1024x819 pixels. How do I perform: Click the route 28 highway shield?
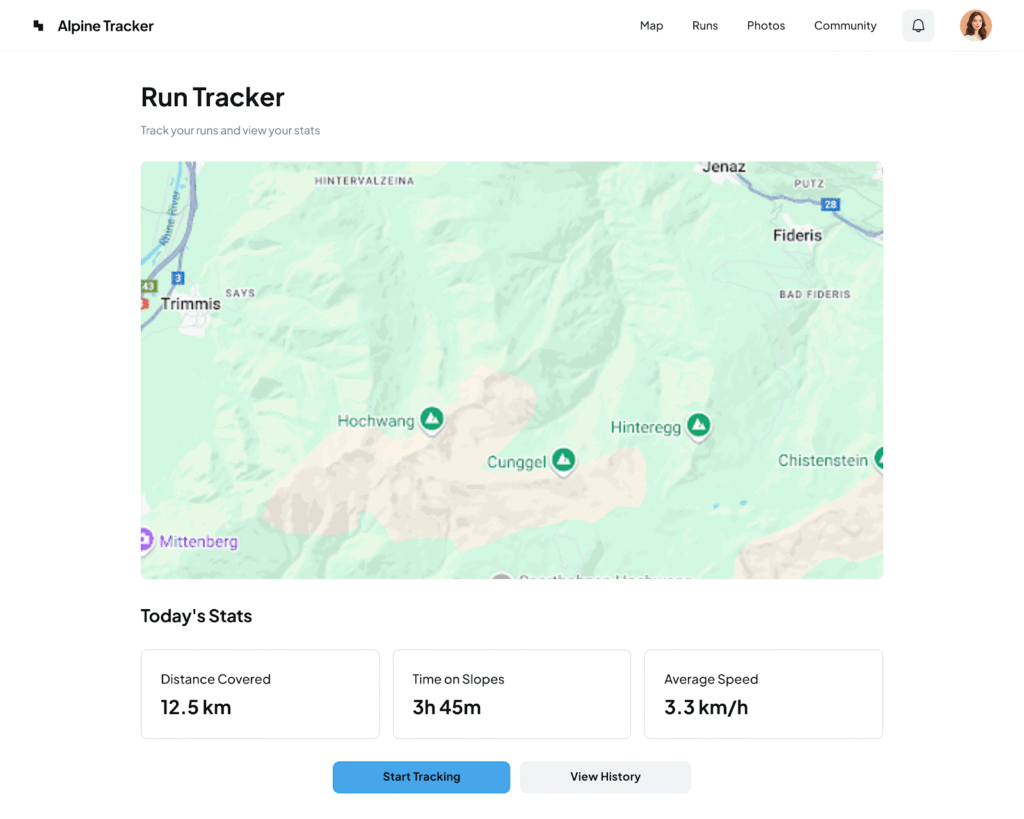(830, 204)
